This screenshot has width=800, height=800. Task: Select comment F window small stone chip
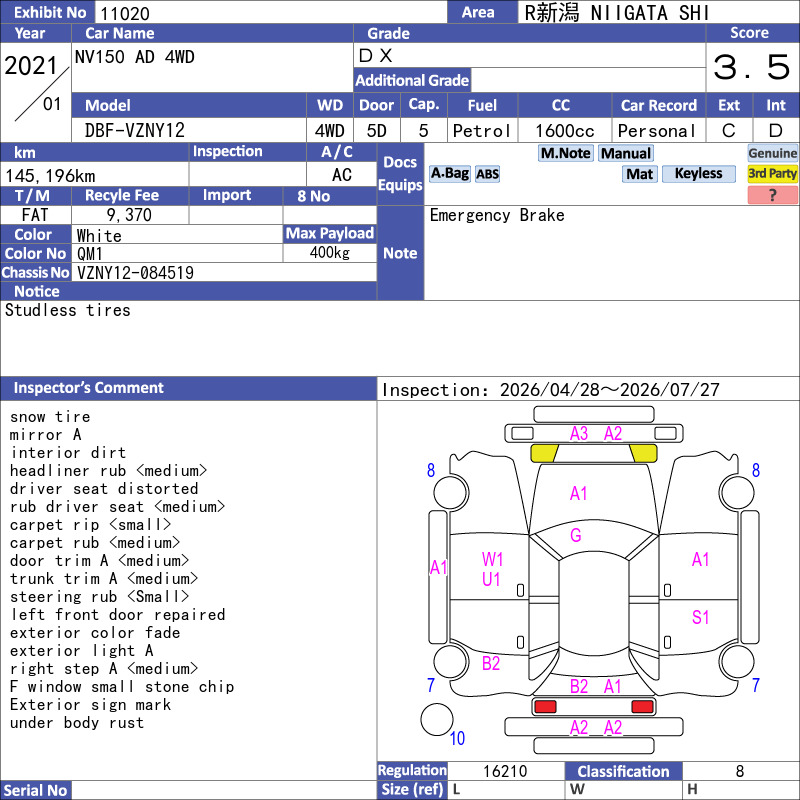pyautogui.click(x=122, y=687)
